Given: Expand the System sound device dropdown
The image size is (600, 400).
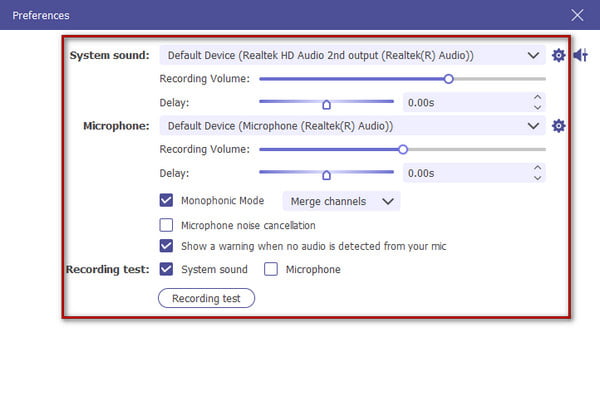Looking at the screenshot, I should coord(352,56).
